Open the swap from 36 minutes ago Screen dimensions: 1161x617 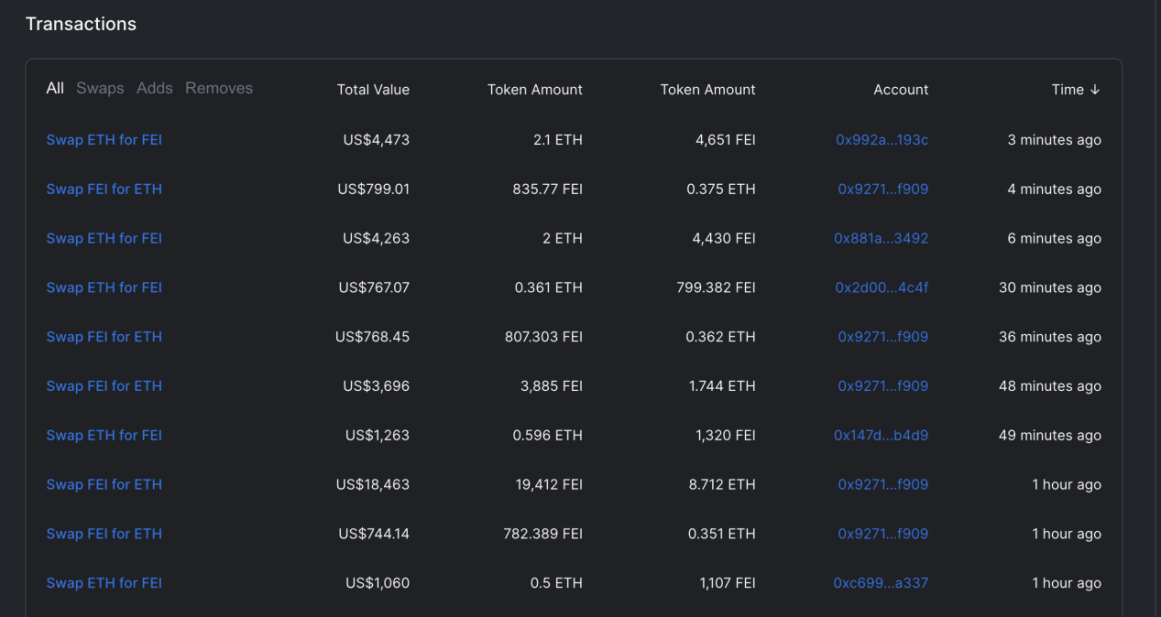104,337
